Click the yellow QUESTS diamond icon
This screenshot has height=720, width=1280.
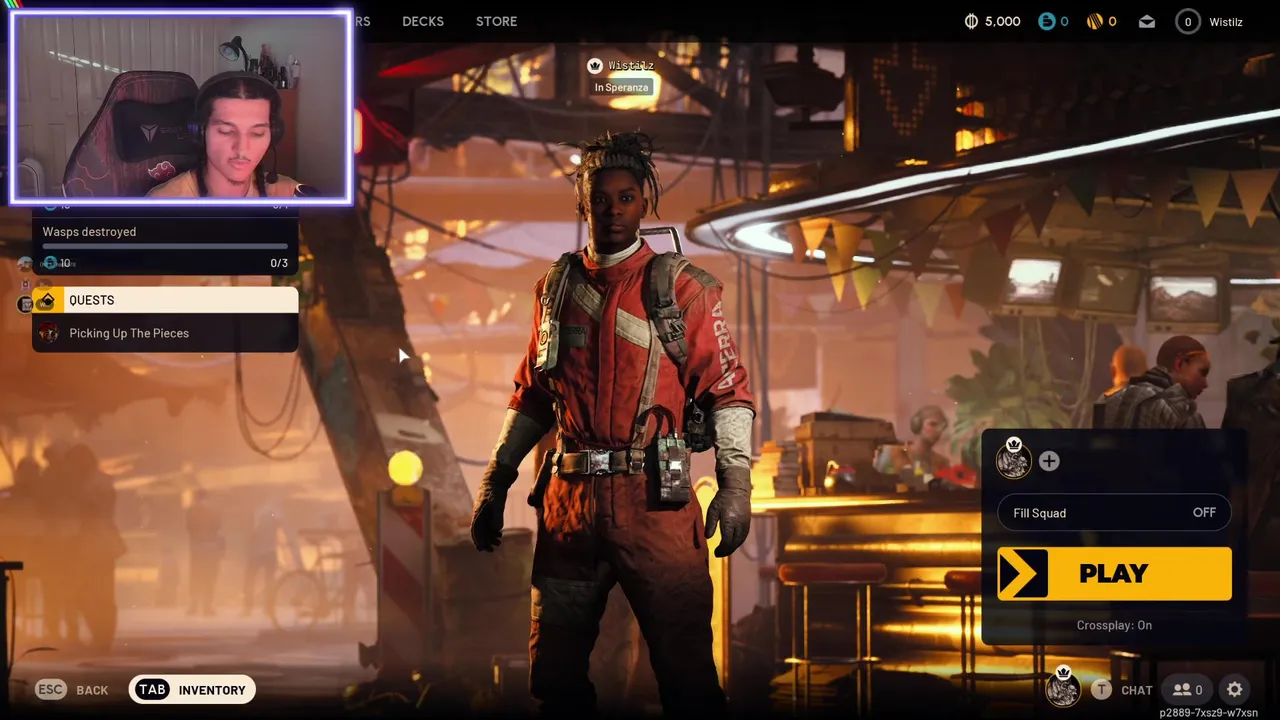(46, 300)
